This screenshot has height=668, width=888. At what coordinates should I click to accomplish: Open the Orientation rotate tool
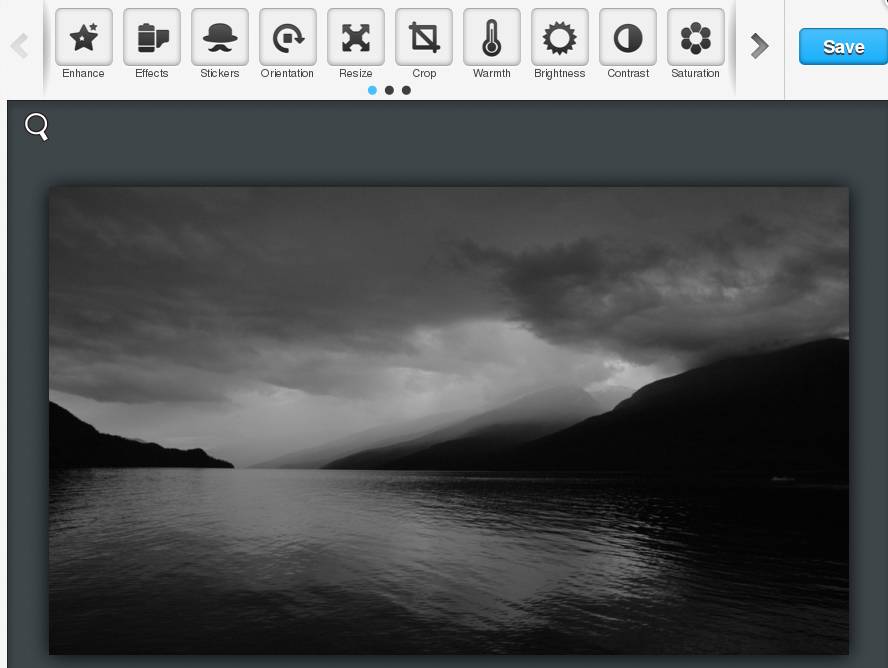pos(288,38)
